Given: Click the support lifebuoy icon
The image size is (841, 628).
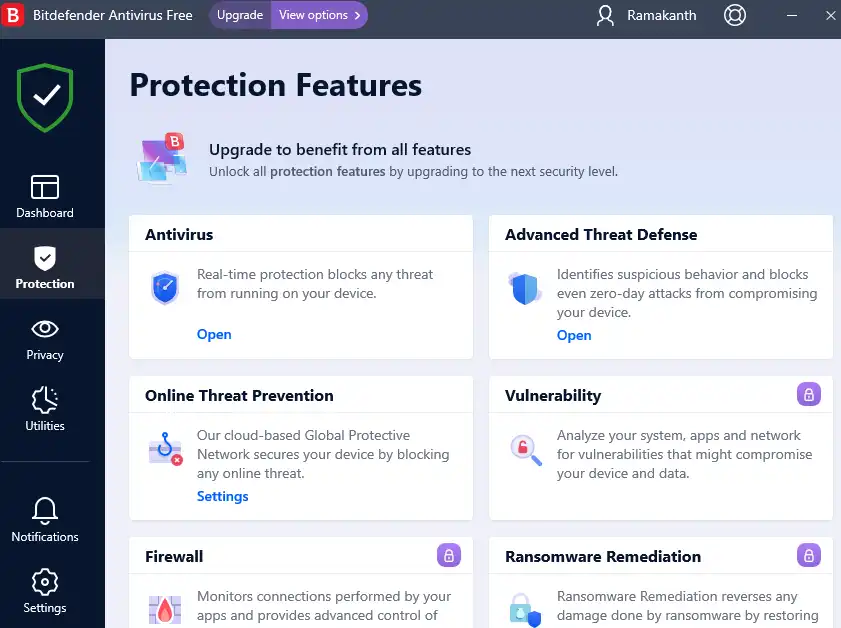Looking at the screenshot, I should click(x=735, y=16).
